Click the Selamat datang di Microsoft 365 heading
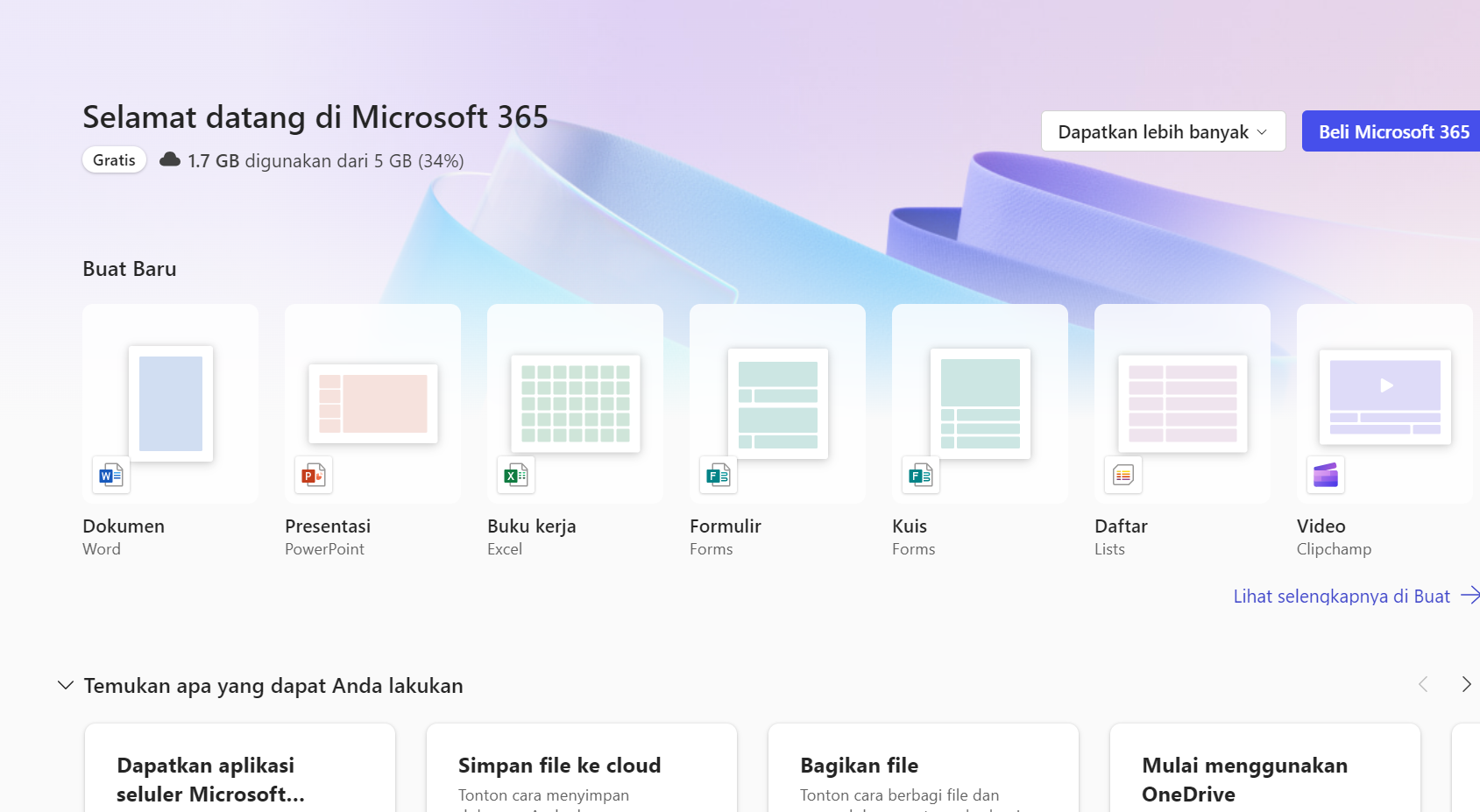The width and height of the screenshot is (1480, 812). point(315,117)
